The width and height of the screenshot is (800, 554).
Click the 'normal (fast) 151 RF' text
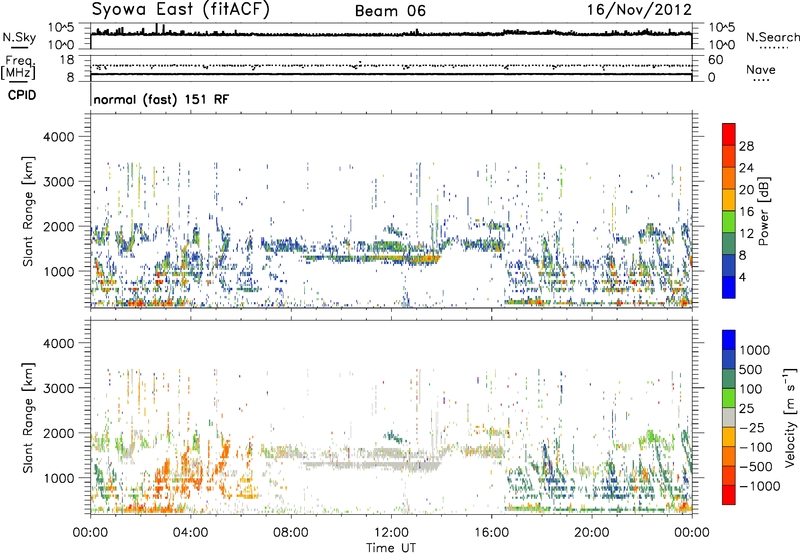[161, 99]
